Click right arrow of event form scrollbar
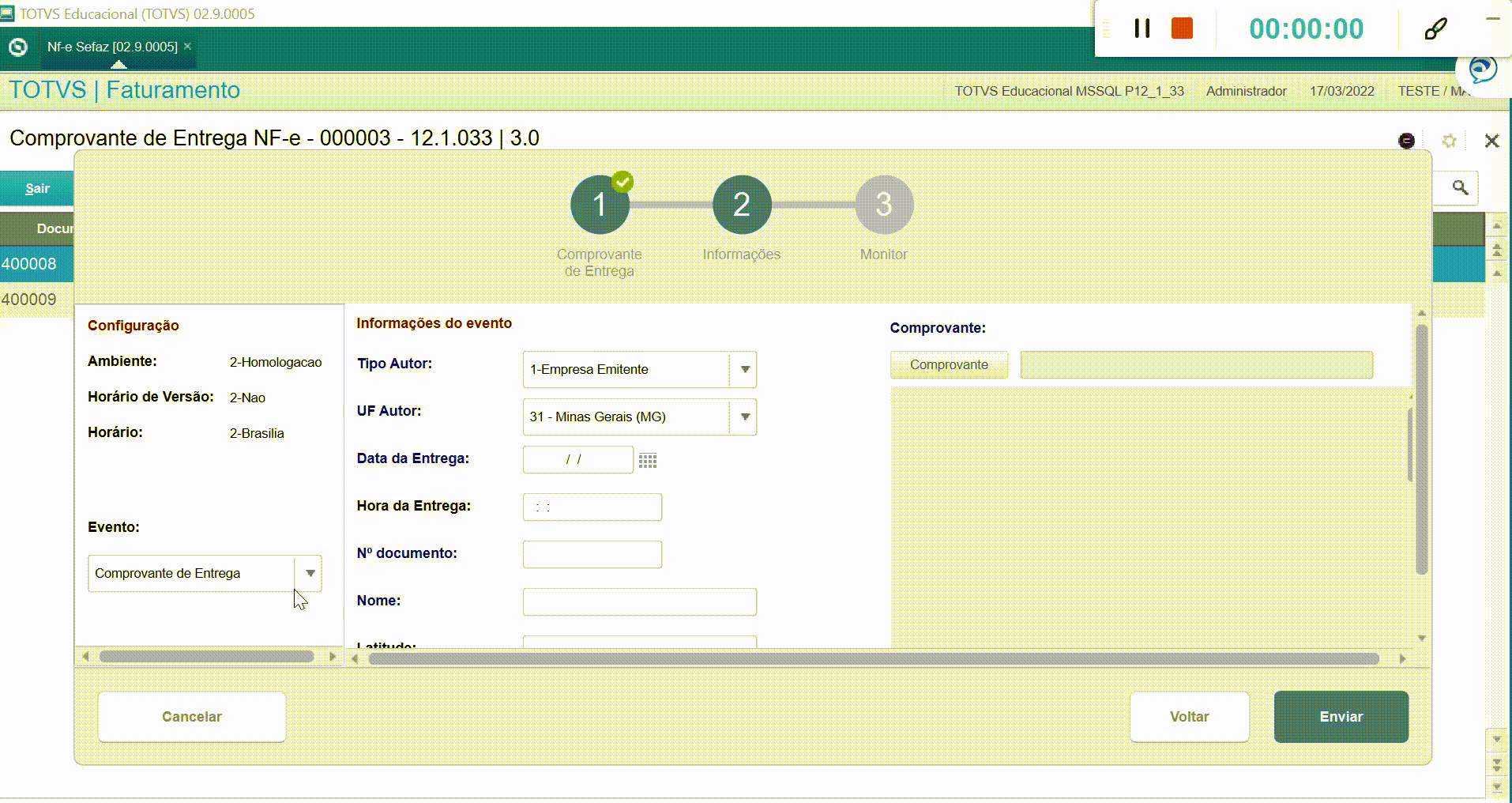Image resolution: width=1512 pixels, height=803 pixels. tap(1402, 658)
